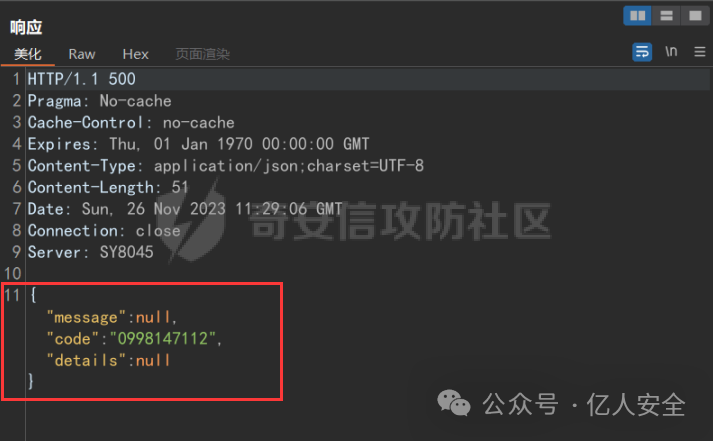Click the "details" null value

click(x=153, y=361)
